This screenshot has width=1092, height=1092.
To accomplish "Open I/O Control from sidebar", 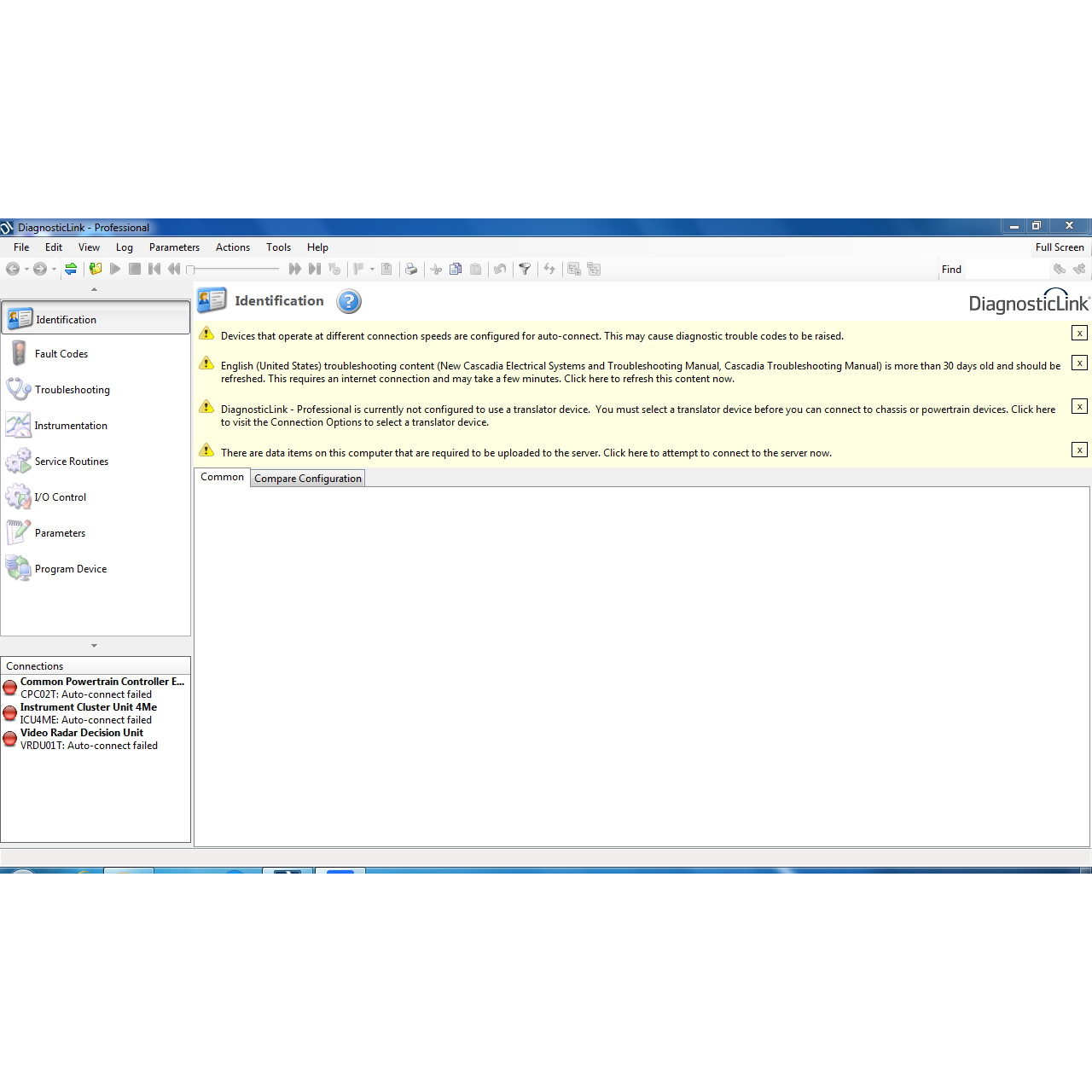I will (96, 497).
